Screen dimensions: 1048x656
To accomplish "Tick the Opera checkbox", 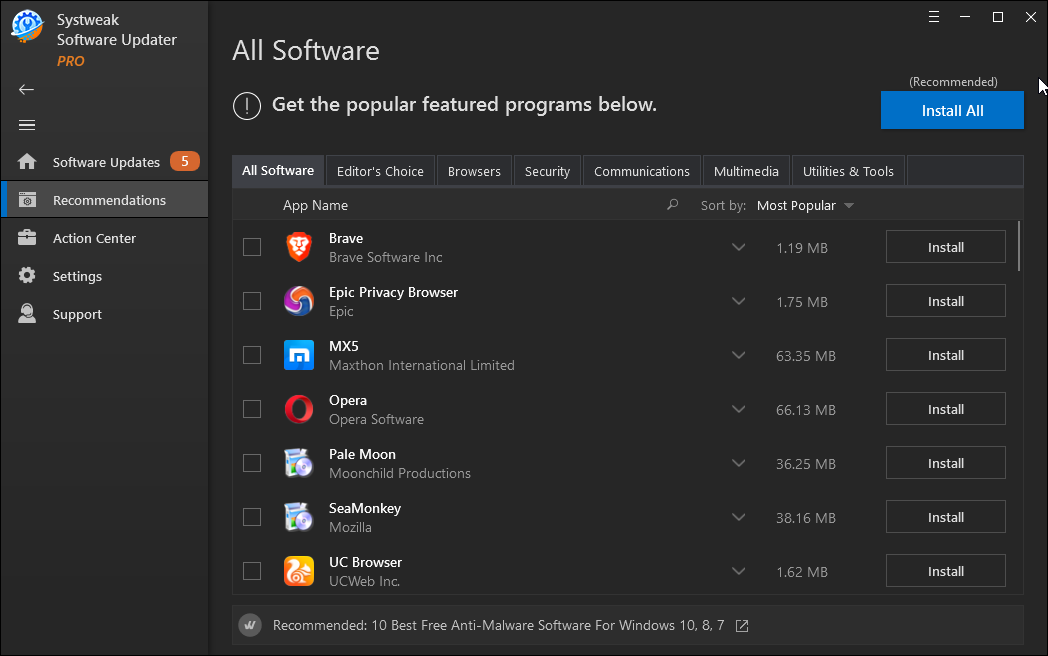I will coord(252,409).
